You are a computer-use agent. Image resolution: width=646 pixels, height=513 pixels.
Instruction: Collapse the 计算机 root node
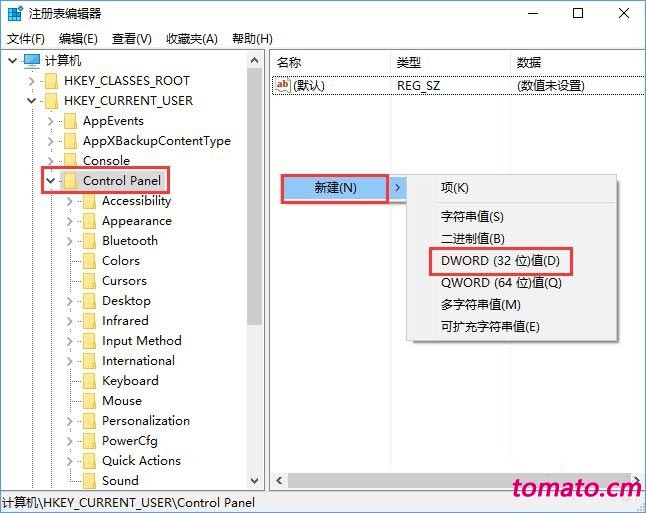click(x=12, y=61)
